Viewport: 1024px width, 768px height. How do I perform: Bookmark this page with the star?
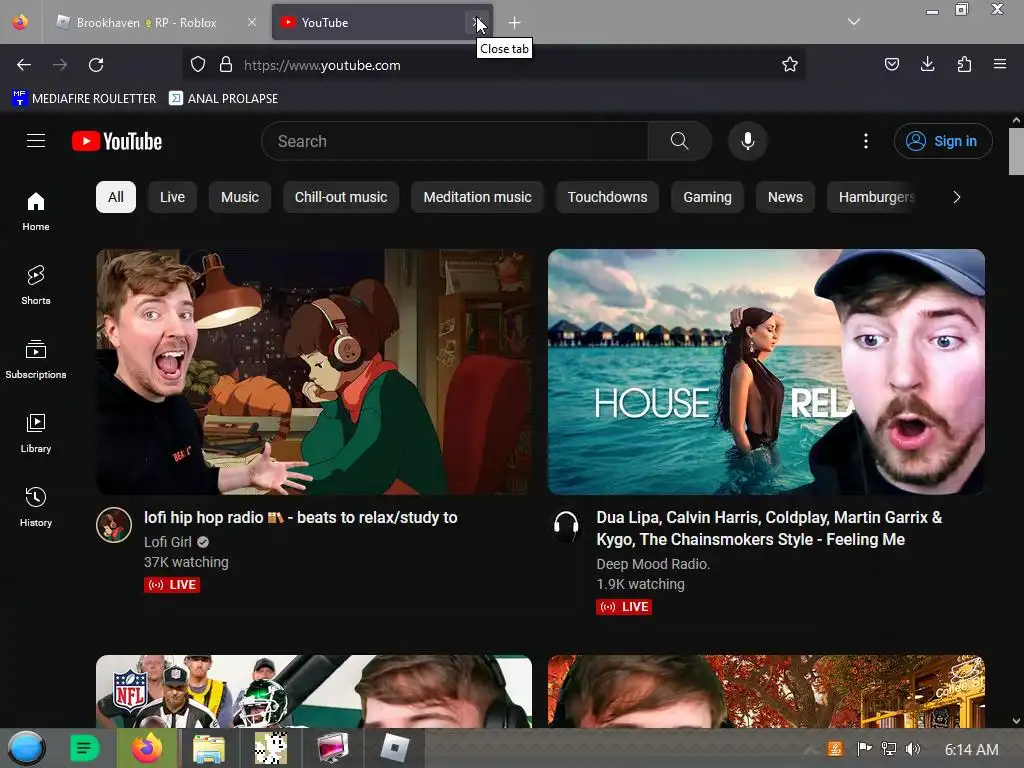[790, 65]
